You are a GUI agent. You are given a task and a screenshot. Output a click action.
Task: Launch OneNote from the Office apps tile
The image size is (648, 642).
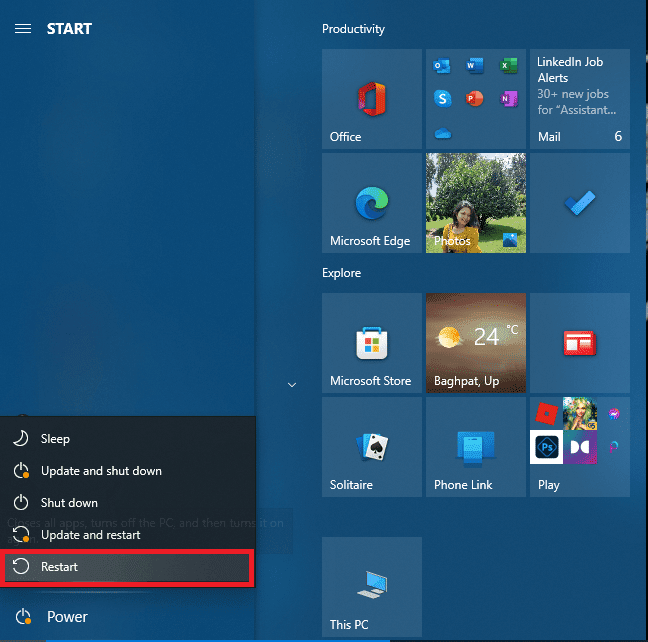pyautogui.click(x=509, y=99)
